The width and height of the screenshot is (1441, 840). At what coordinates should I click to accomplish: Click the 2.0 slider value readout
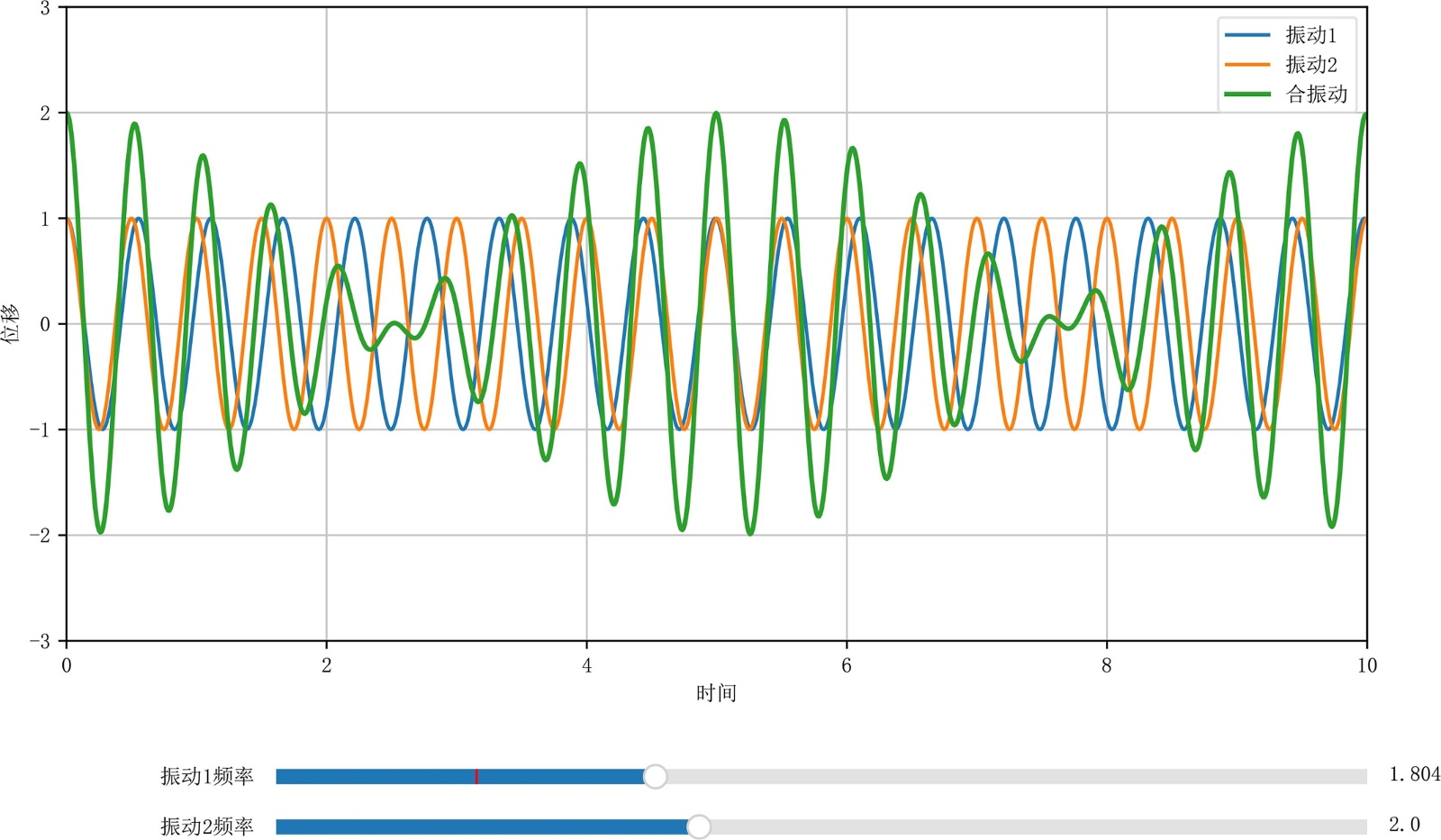pos(1404,825)
